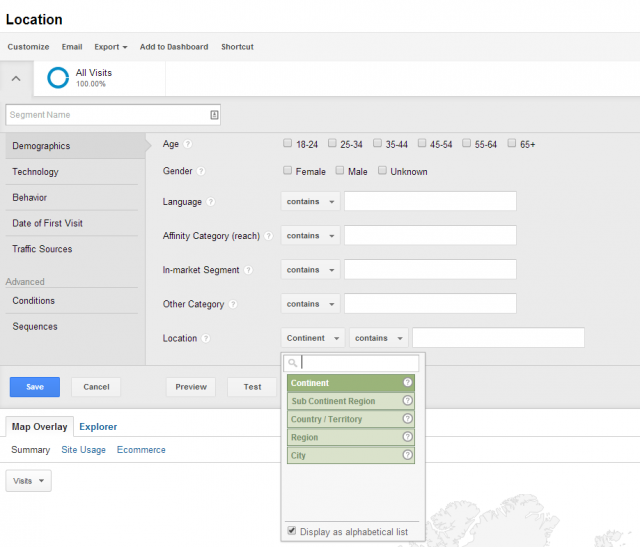Select Traffic Sources in segment sidebar
This screenshot has width=640, height=547.
pyautogui.click(x=71, y=249)
